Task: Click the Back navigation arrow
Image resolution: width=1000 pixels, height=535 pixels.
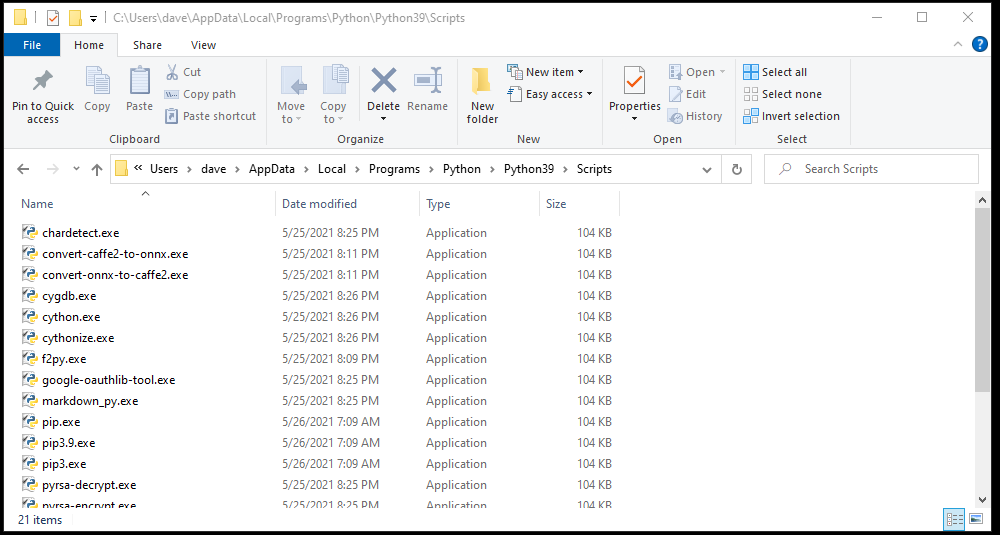Action: pos(23,169)
